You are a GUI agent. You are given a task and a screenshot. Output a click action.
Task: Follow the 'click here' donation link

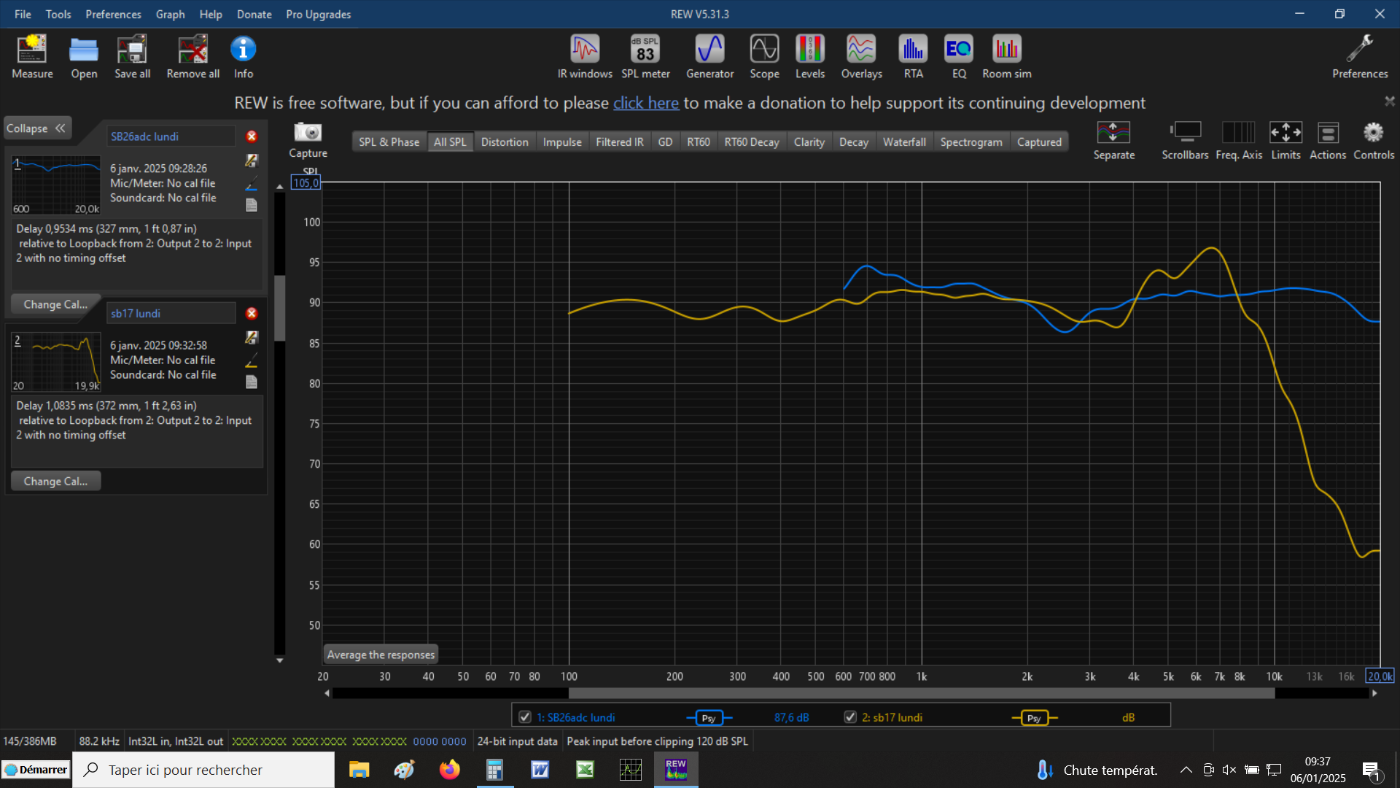click(645, 103)
